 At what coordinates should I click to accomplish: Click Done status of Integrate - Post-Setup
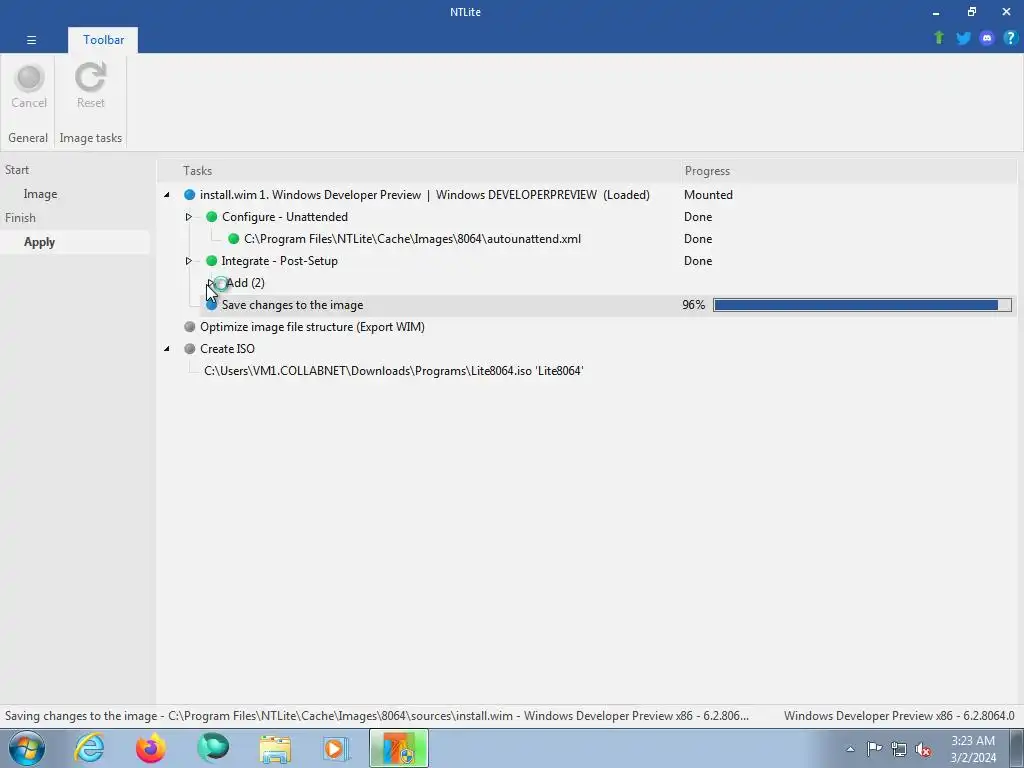coord(697,261)
